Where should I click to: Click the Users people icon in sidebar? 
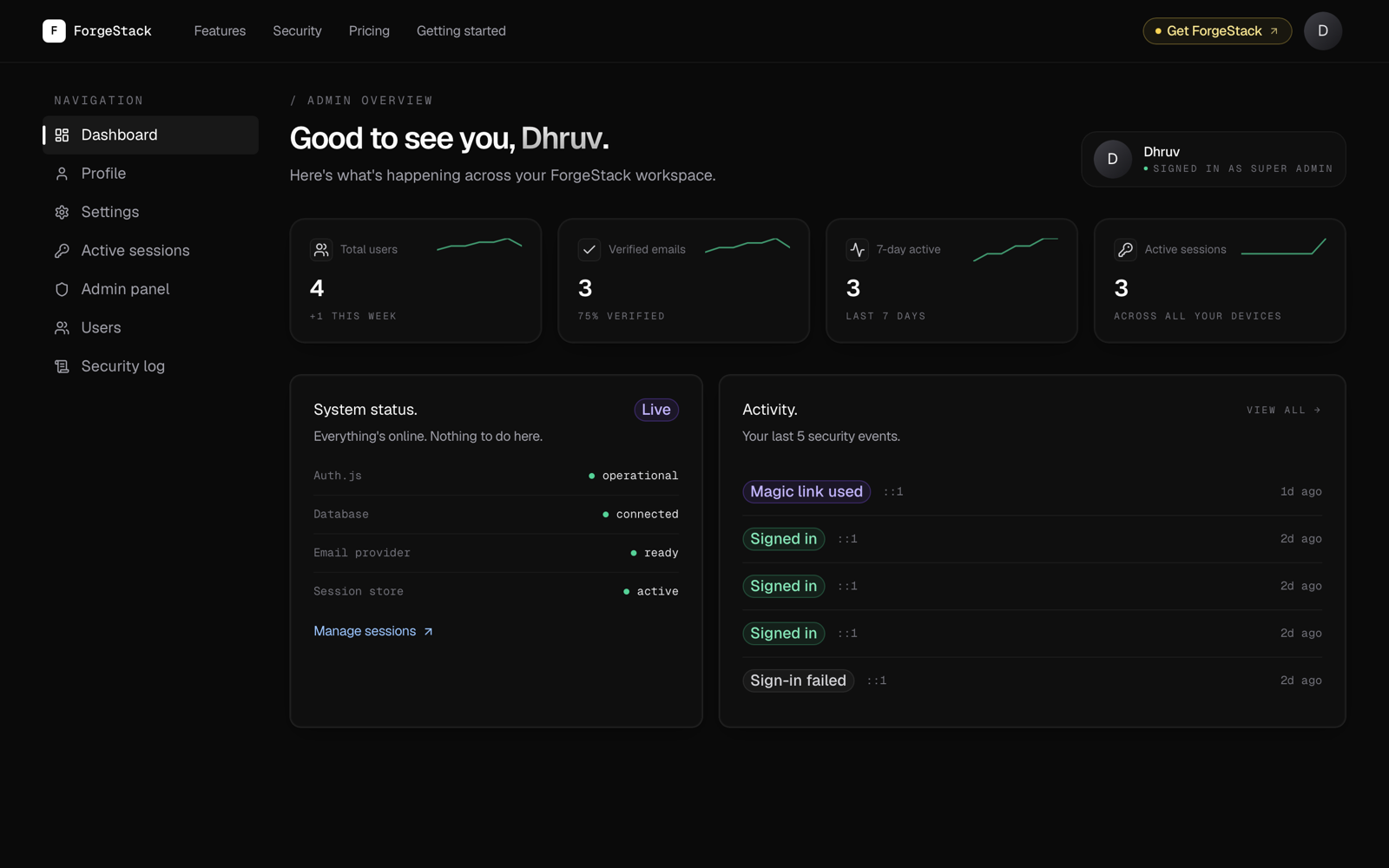point(62,328)
